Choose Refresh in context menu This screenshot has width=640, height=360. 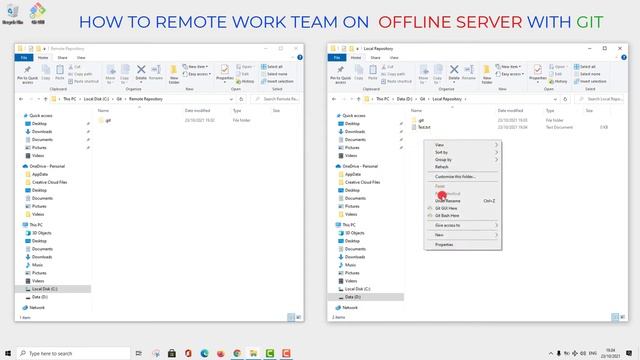click(462, 167)
